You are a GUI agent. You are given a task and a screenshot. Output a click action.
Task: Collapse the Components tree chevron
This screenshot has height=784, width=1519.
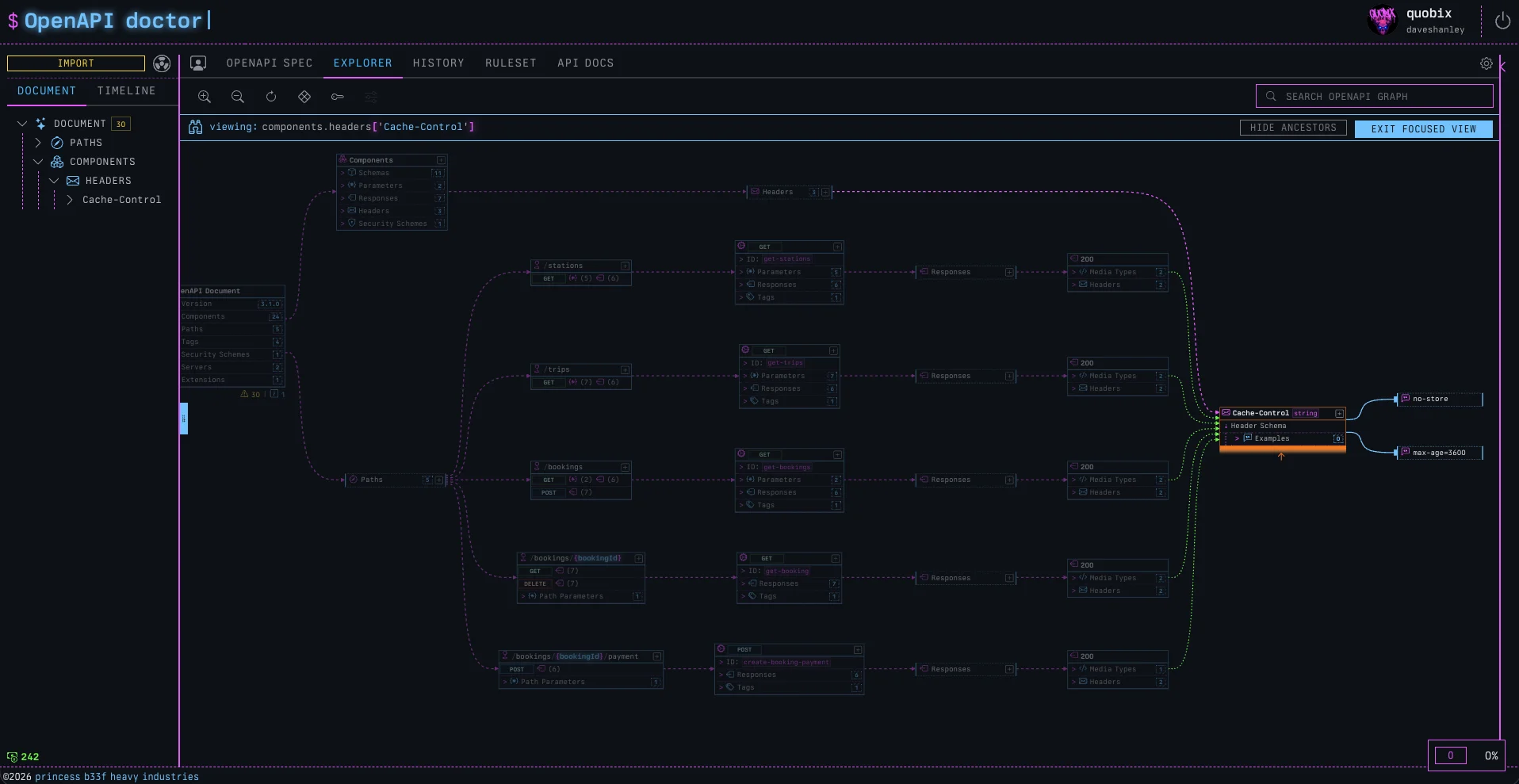pyautogui.click(x=38, y=162)
